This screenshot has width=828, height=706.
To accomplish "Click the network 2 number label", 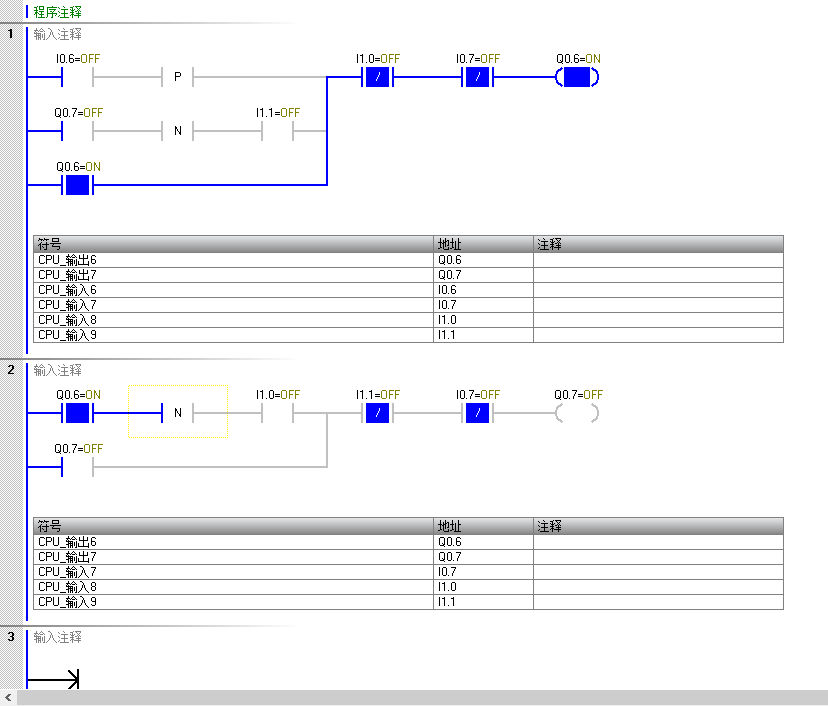I will (x=11, y=370).
